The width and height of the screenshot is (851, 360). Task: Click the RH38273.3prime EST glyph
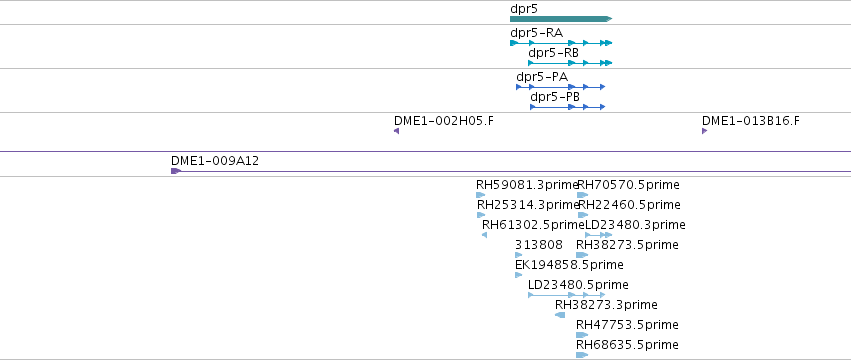(560, 315)
